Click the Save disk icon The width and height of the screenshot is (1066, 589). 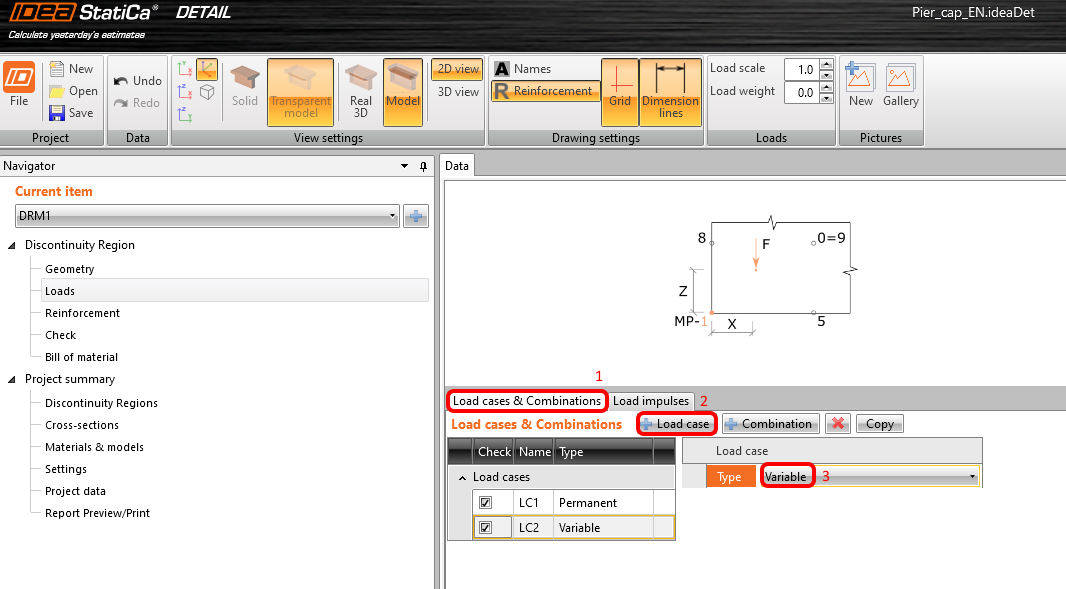[58, 113]
